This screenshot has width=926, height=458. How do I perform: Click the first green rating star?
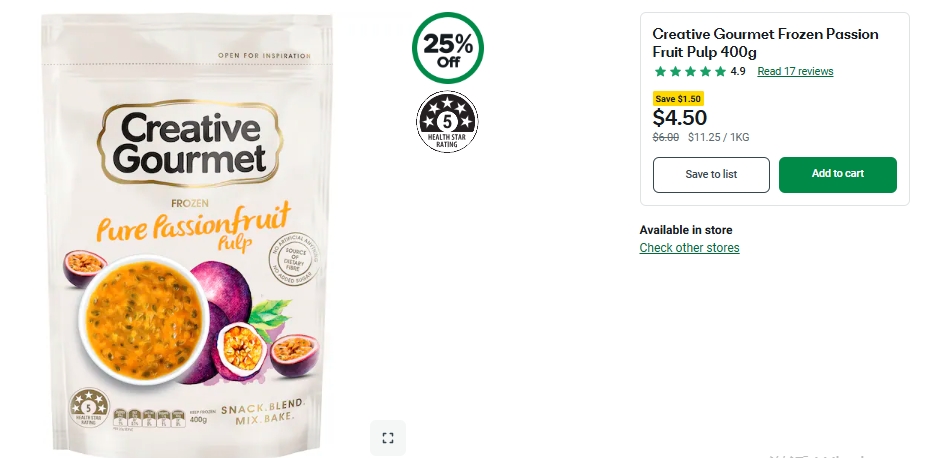point(660,71)
